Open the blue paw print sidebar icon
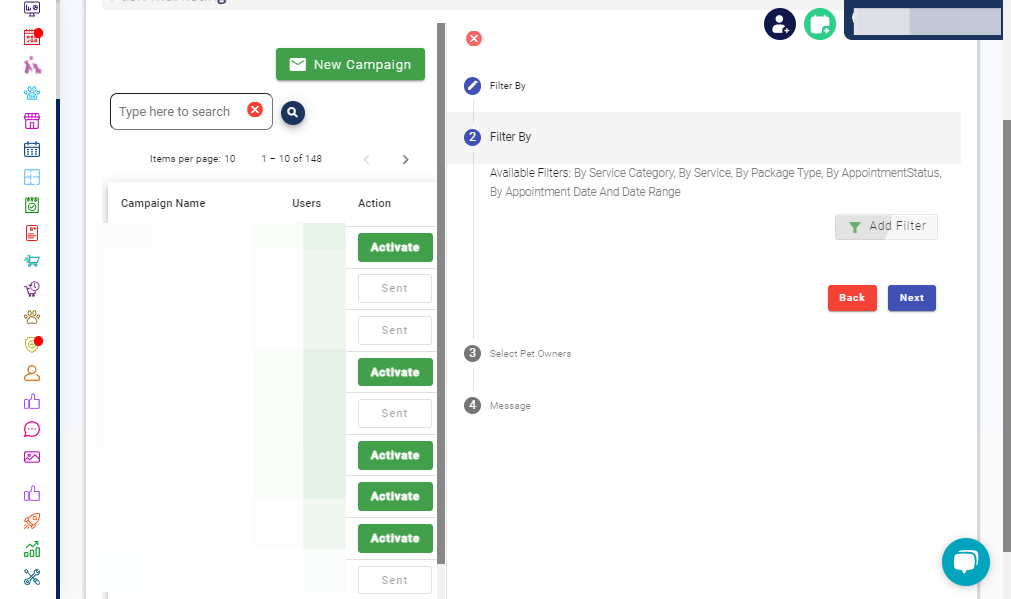 [32, 93]
